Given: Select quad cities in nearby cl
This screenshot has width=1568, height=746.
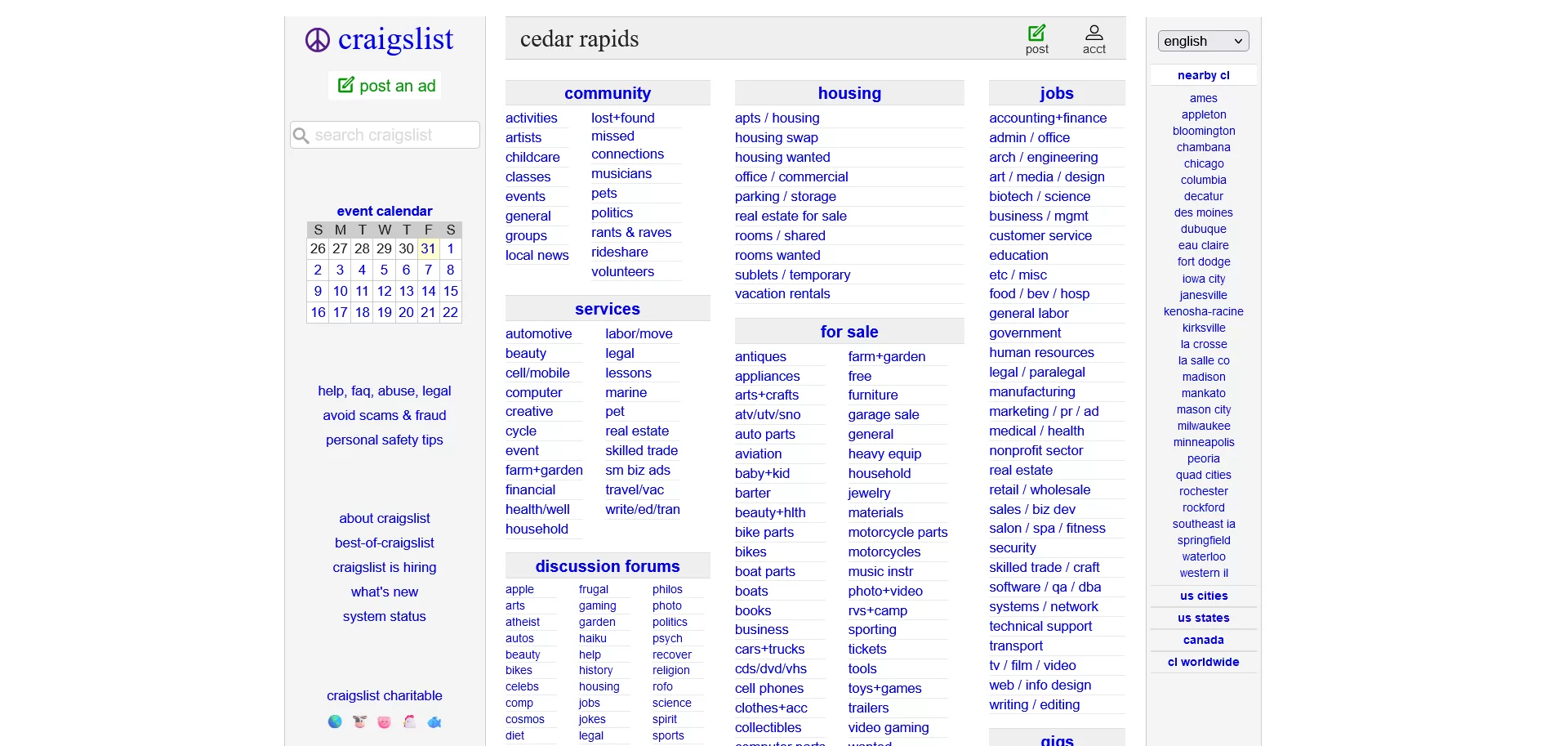Looking at the screenshot, I should pos(1204,475).
